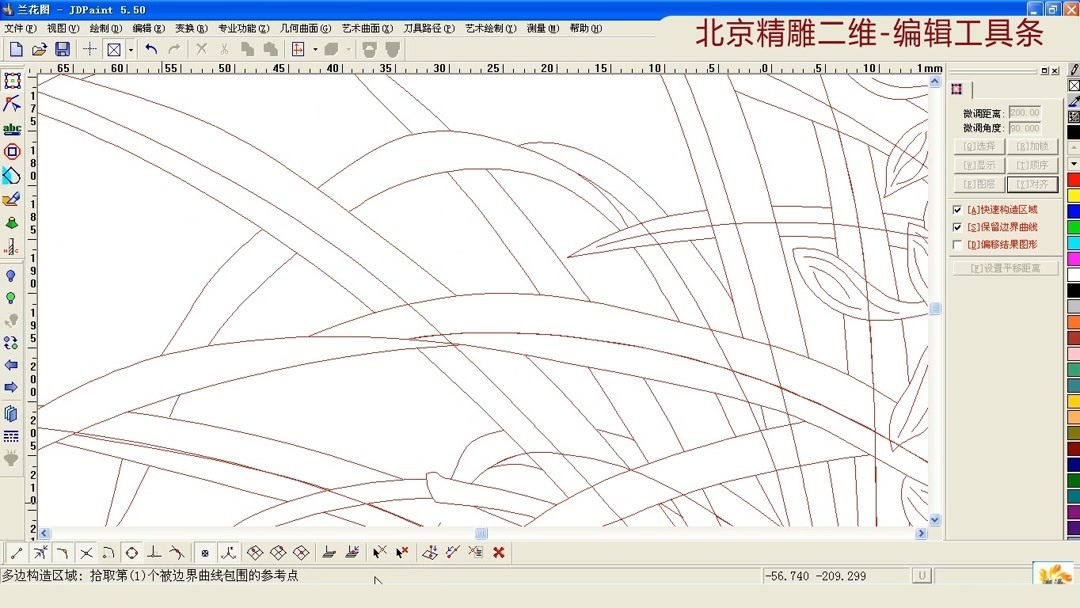Click the blue right-arrow icon in left toolbar
Screen dimensions: 1080x608
click(13, 389)
